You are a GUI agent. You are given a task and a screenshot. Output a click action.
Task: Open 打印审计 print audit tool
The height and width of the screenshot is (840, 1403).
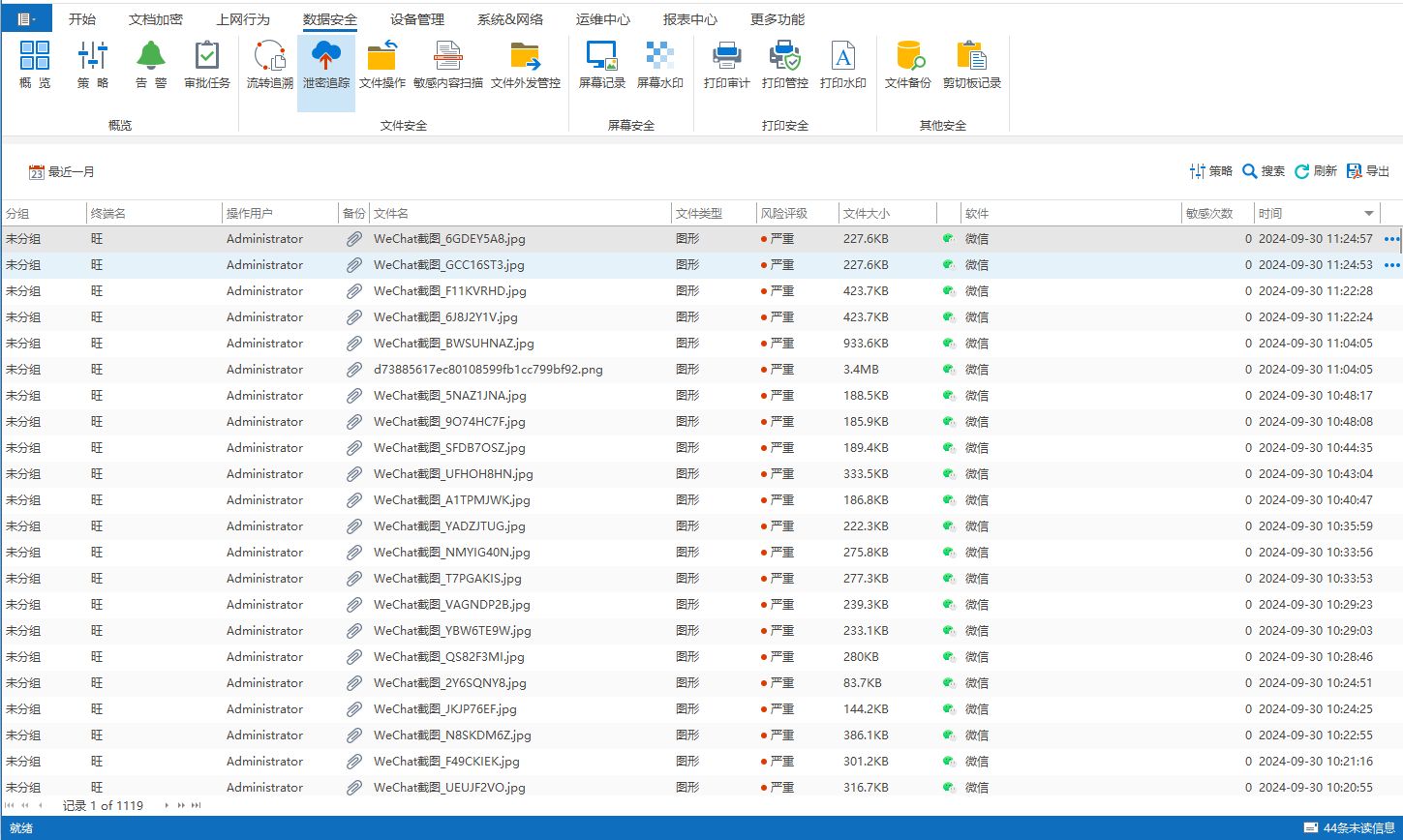click(x=727, y=66)
